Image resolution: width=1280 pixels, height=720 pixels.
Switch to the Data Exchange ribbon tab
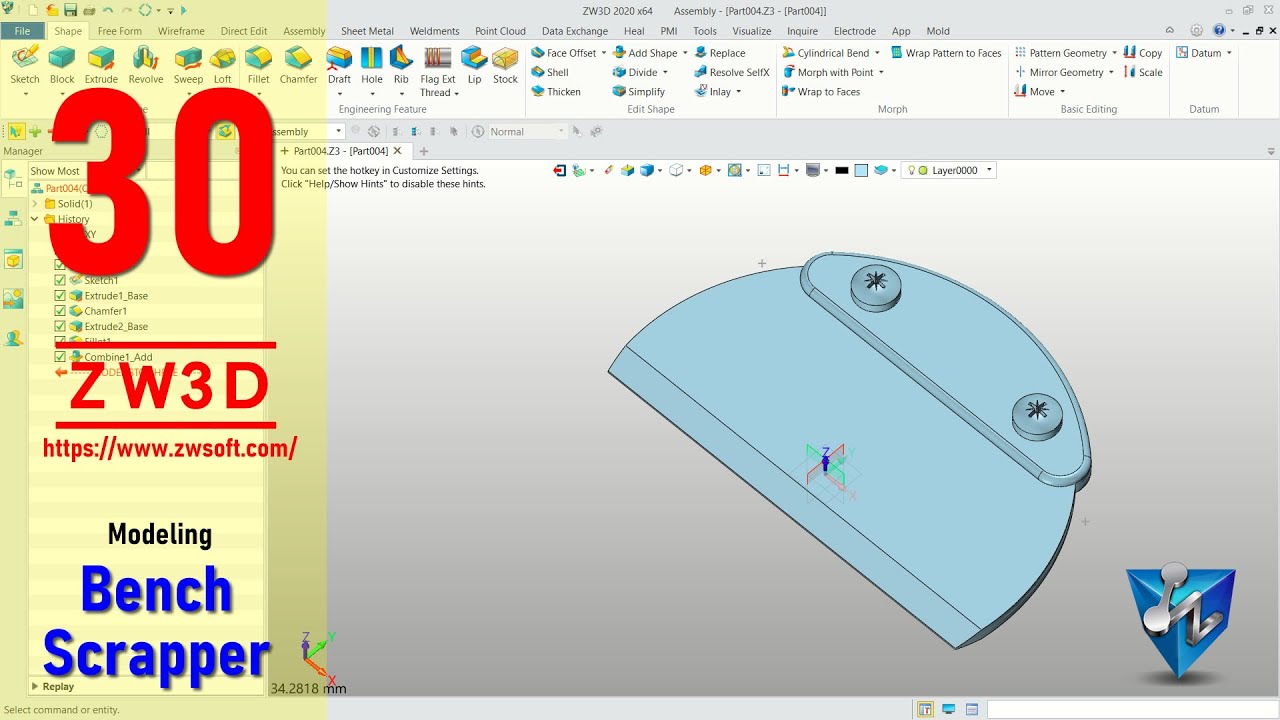click(574, 31)
